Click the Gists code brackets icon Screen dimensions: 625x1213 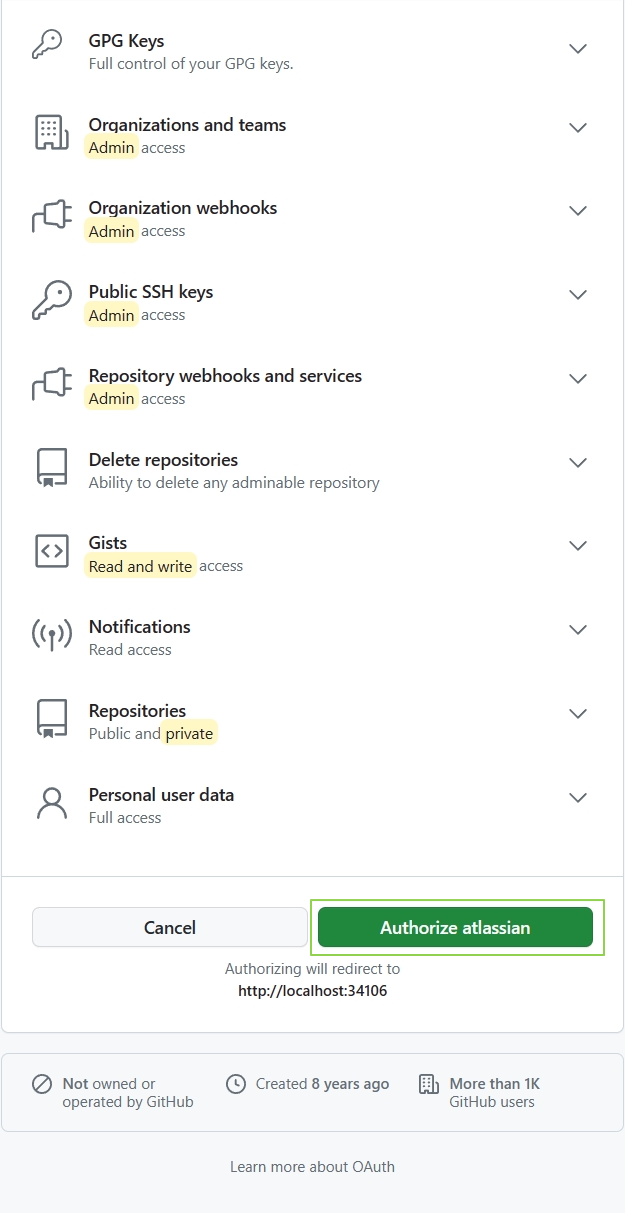pyautogui.click(x=51, y=552)
